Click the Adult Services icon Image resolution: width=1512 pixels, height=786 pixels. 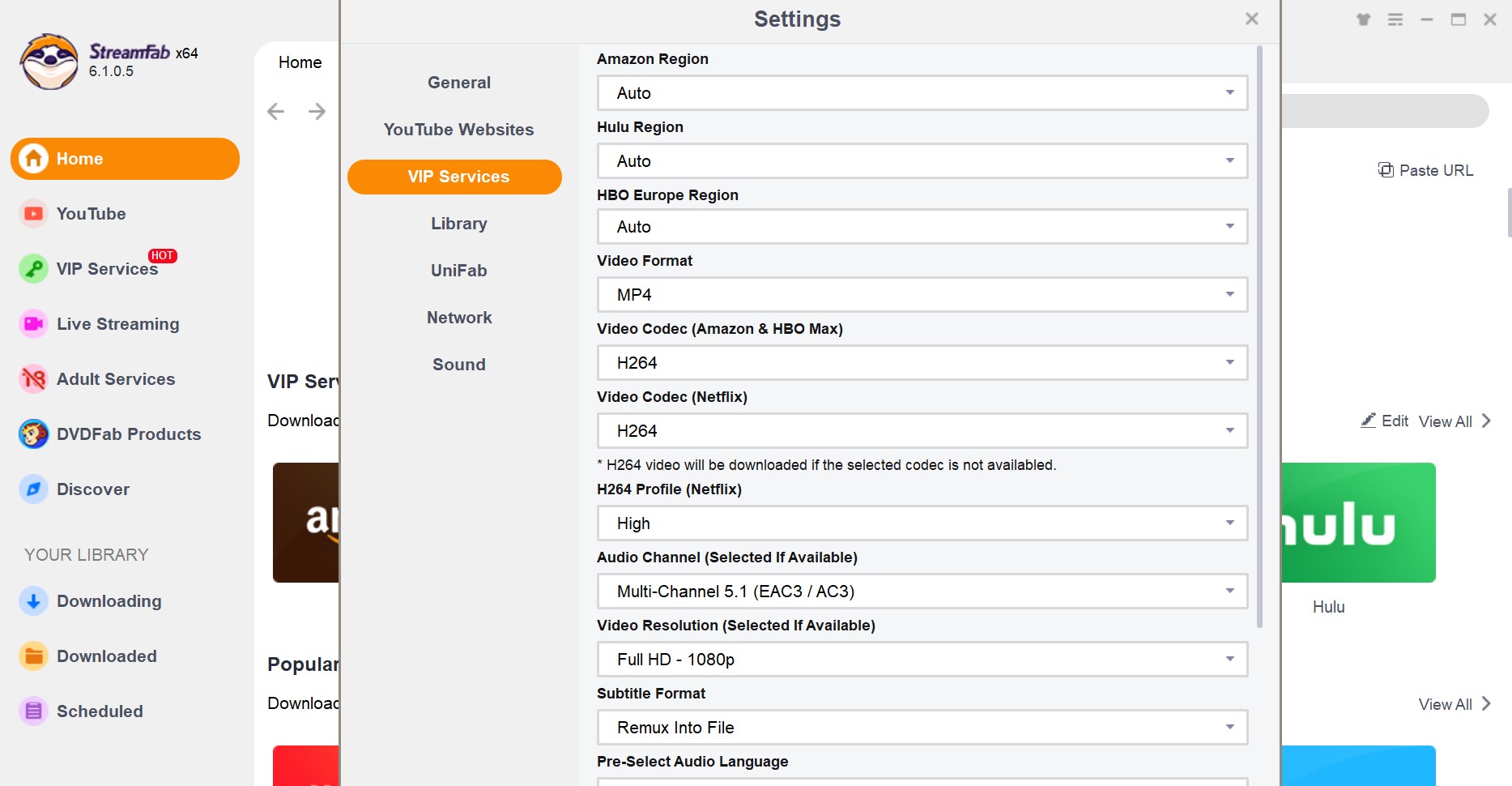[33, 379]
